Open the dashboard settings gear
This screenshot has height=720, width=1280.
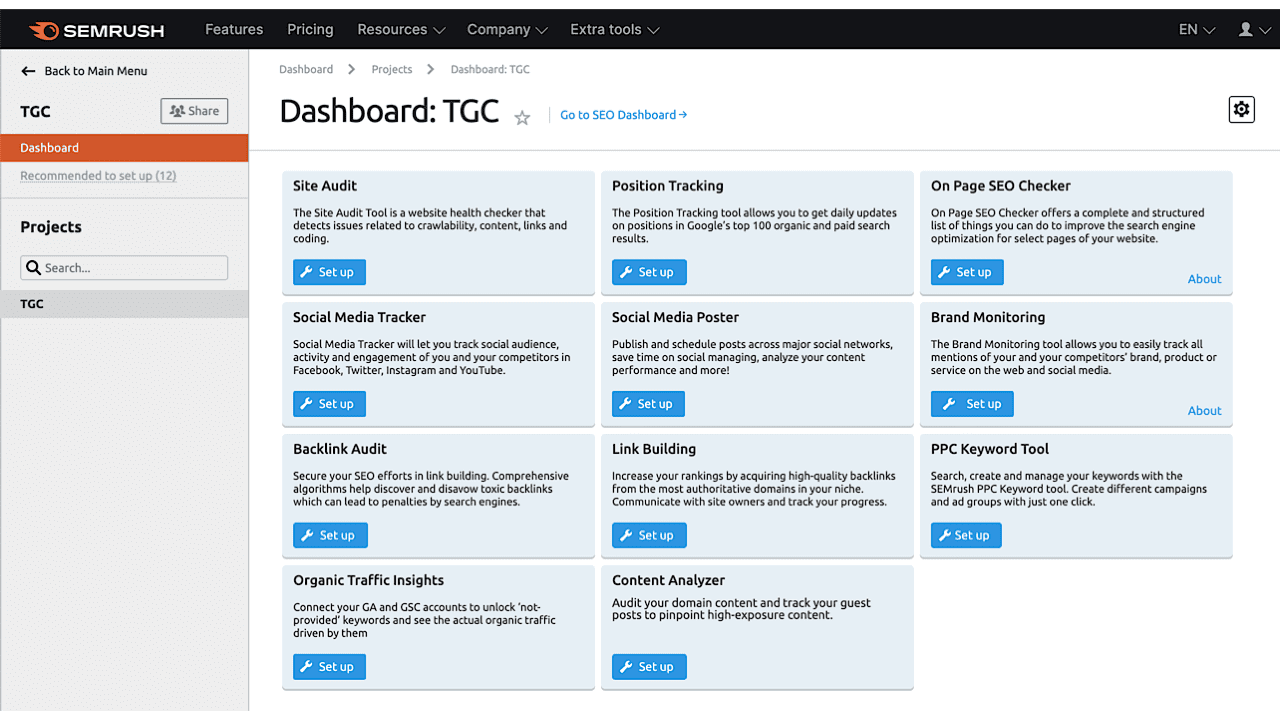(x=1241, y=109)
